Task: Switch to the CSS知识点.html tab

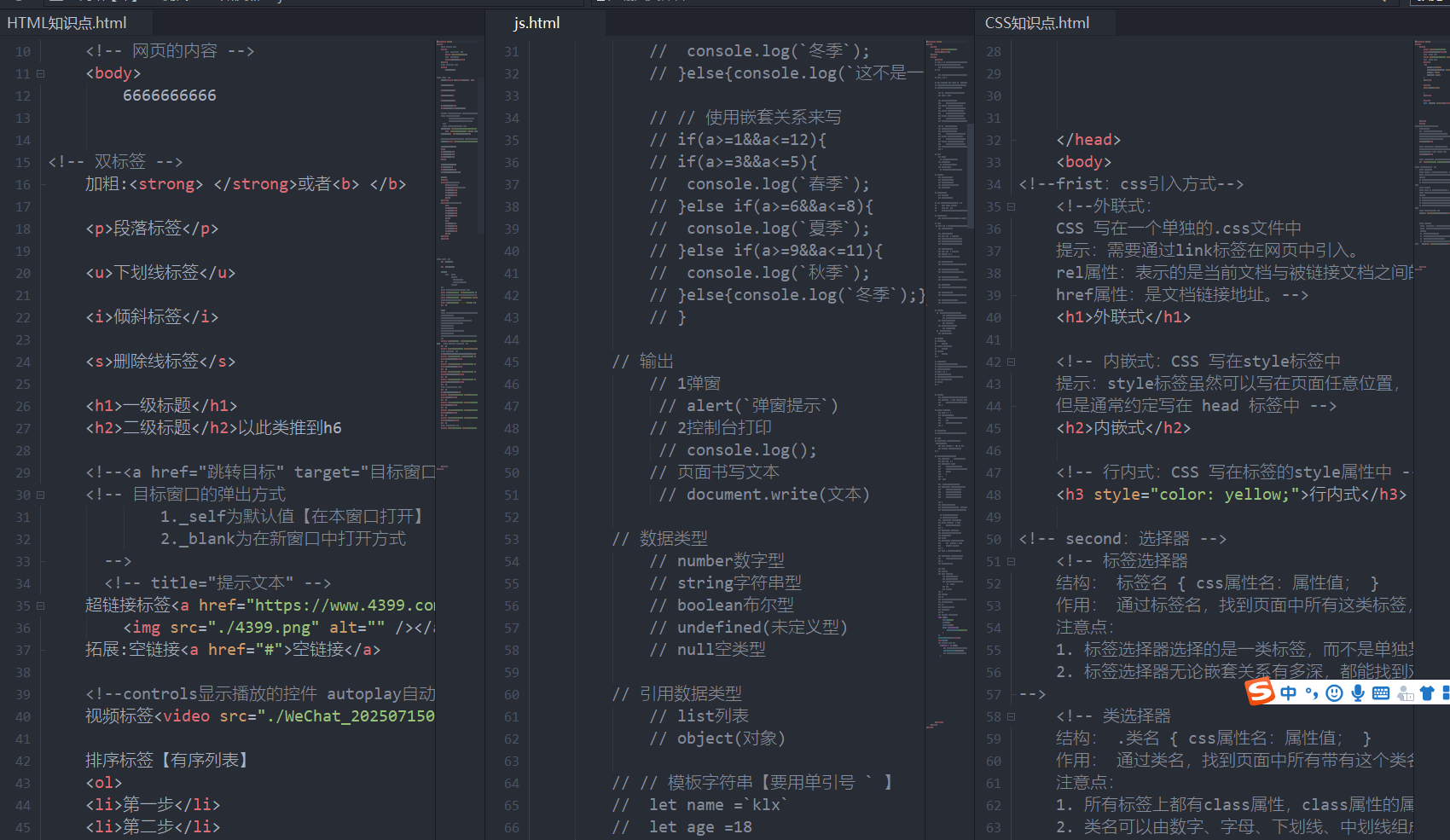Action: 1037,23
